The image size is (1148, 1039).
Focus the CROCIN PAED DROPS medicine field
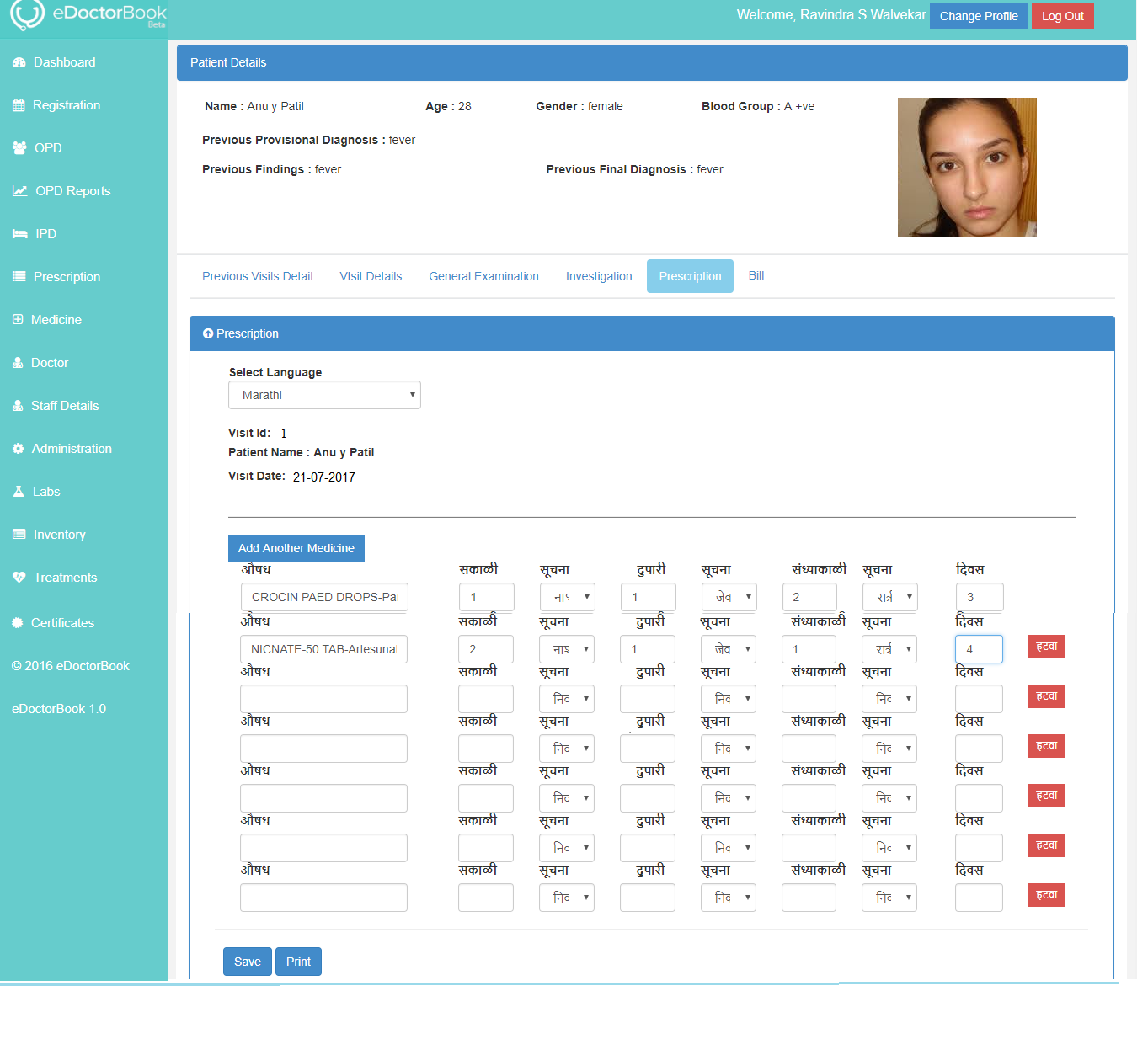pos(323,597)
